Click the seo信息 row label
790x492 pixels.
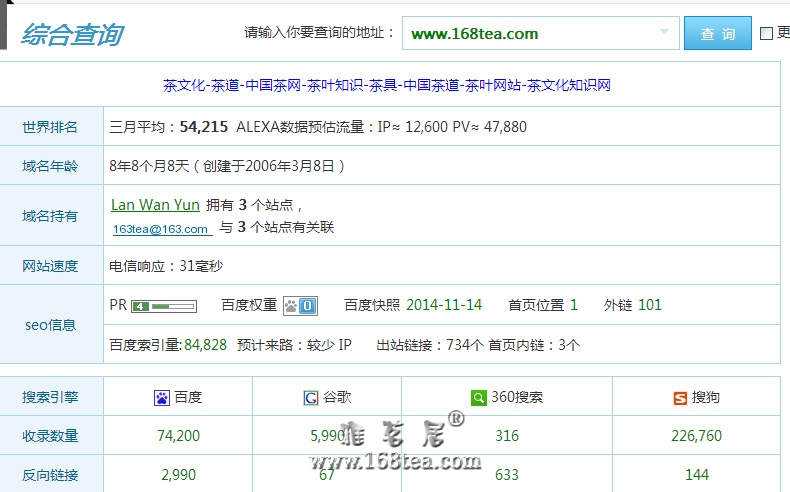tap(50, 325)
